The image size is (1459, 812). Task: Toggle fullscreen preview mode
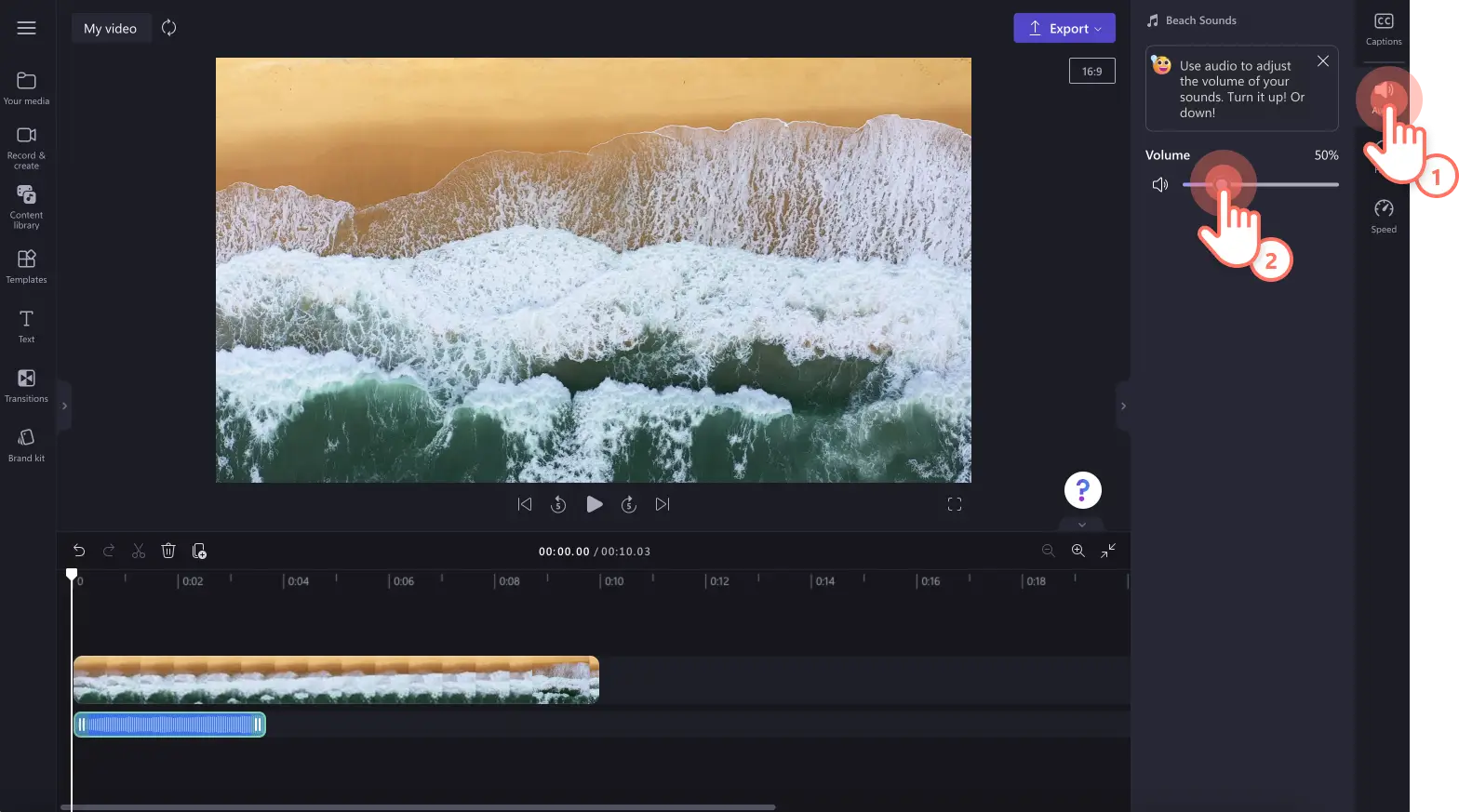tap(955, 504)
